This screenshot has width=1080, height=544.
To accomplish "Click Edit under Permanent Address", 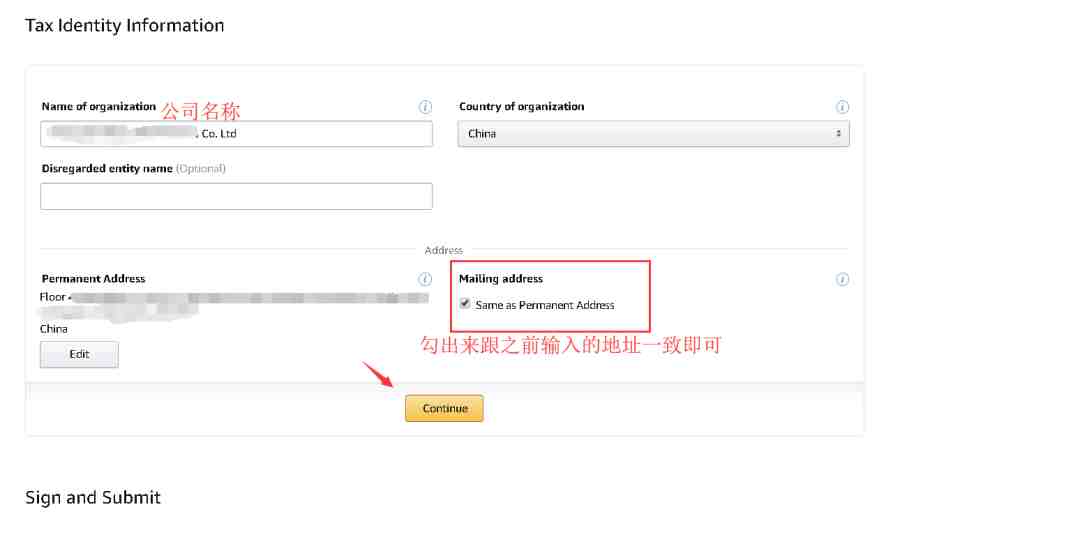I will tap(79, 355).
